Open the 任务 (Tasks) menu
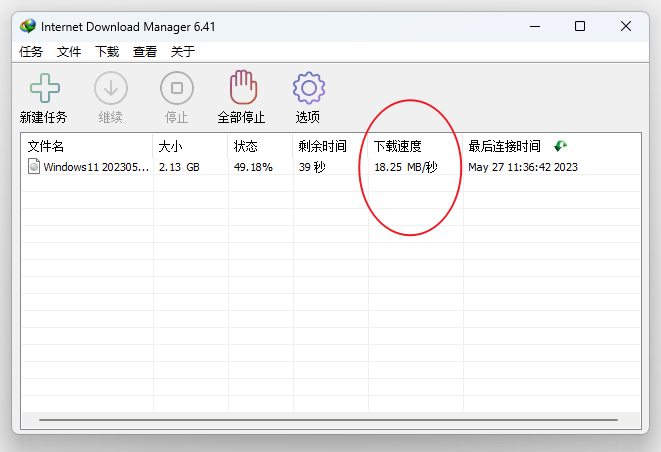This screenshot has width=661, height=452. 31,51
